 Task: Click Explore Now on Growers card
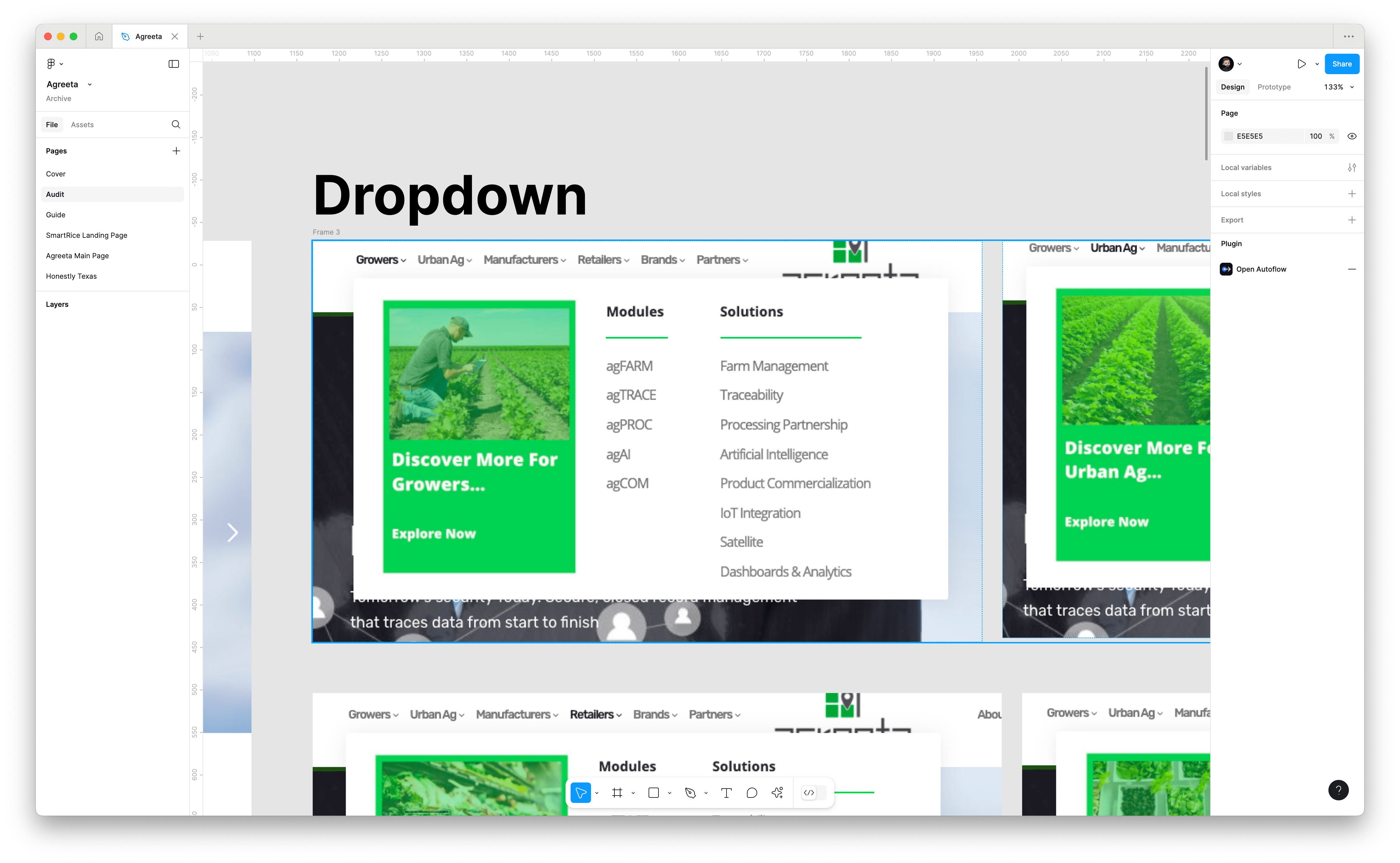pyautogui.click(x=434, y=534)
